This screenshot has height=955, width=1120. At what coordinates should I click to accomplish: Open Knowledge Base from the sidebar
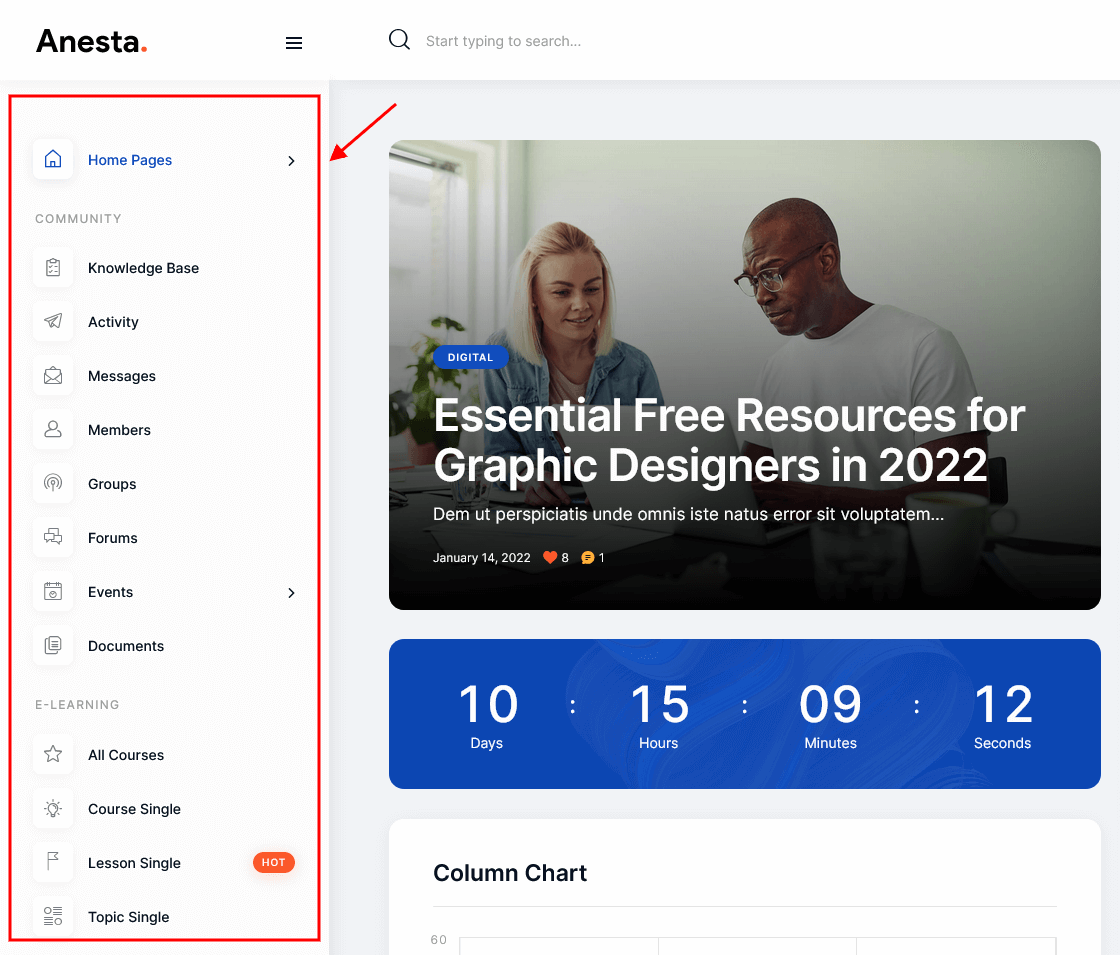click(x=144, y=268)
